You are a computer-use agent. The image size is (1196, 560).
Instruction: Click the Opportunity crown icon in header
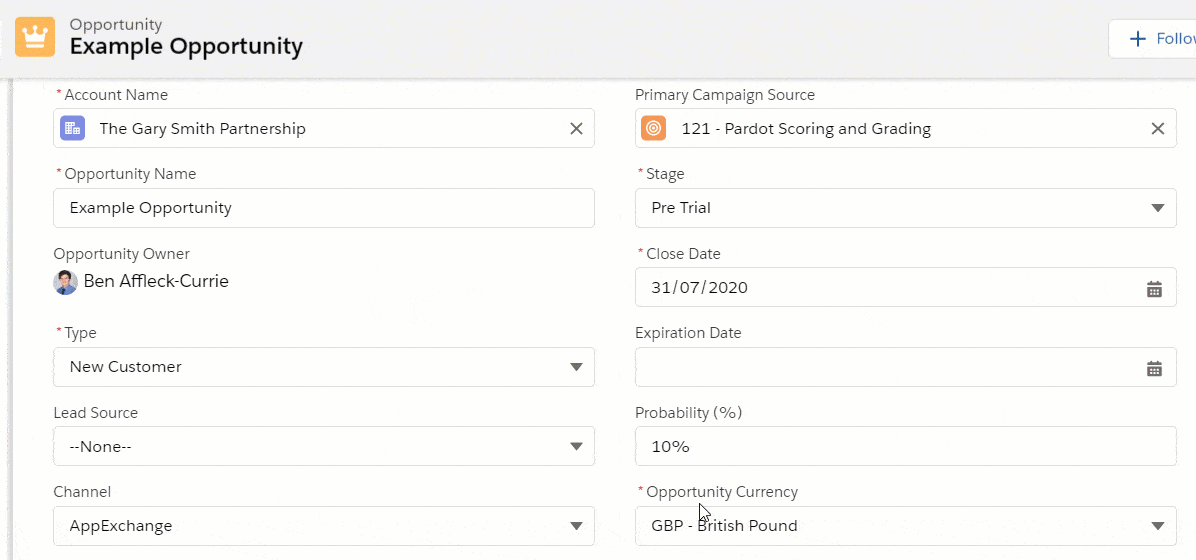tap(35, 37)
